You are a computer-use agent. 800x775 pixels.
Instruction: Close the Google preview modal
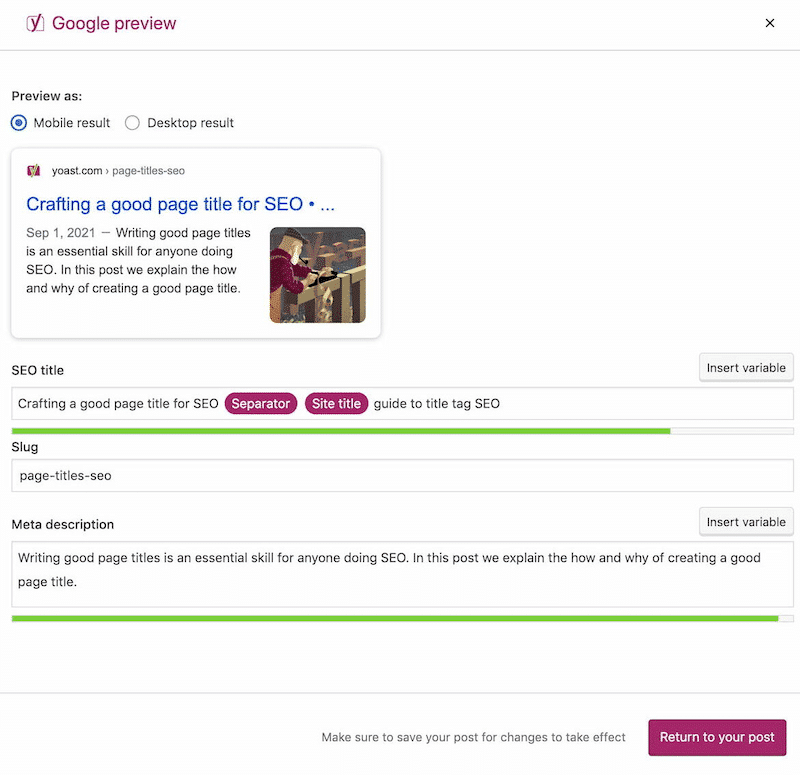(770, 22)
